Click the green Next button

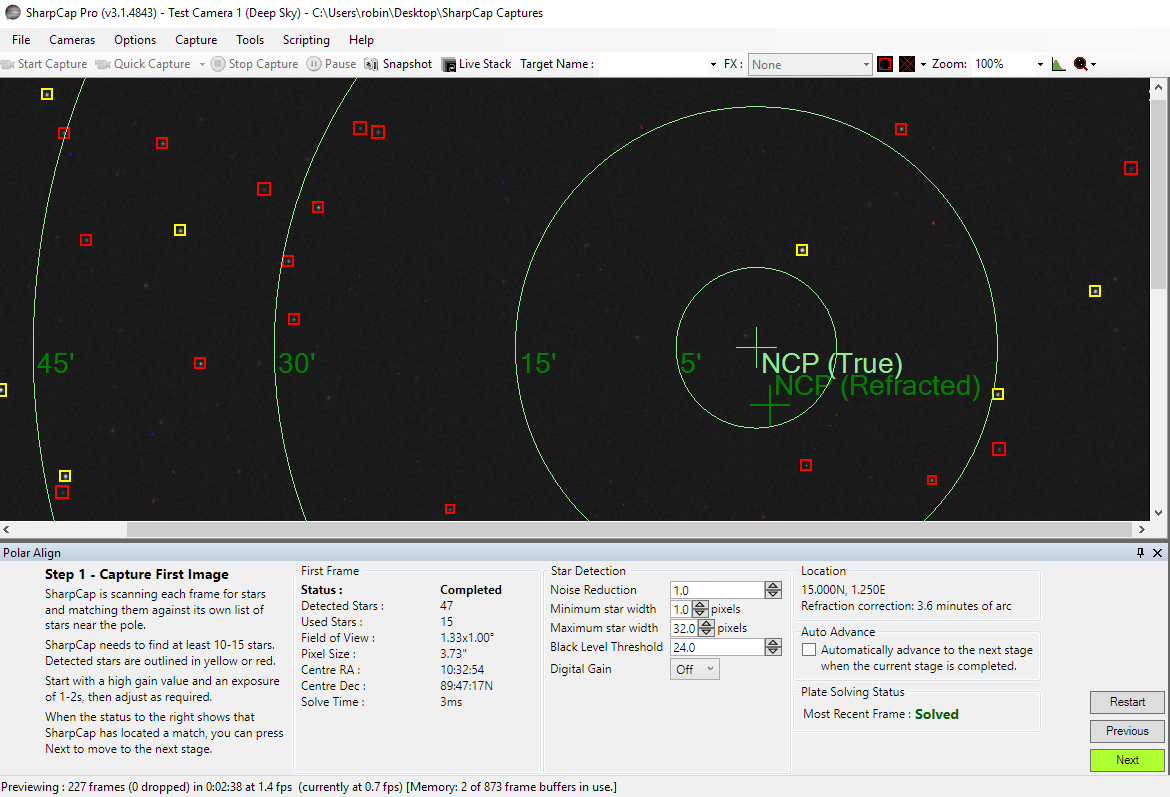[x=1127, y=760]
